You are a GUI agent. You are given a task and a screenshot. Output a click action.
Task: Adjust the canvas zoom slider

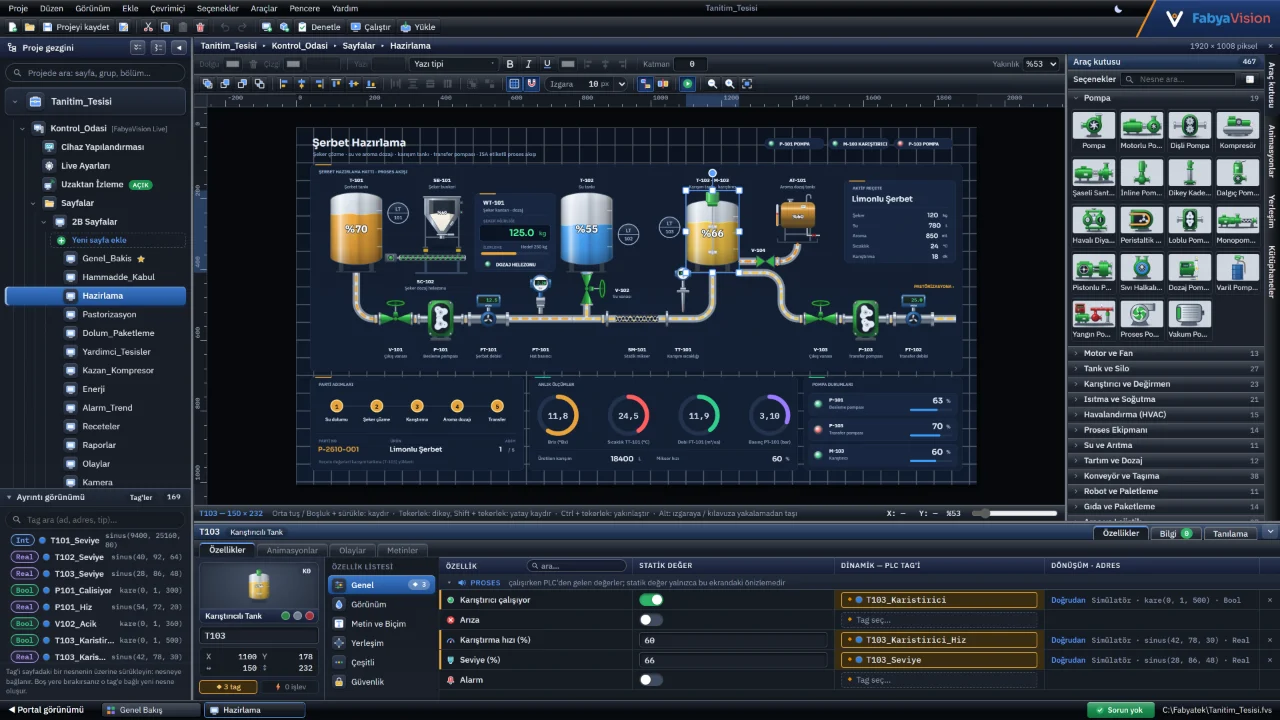coord(1015,513)
